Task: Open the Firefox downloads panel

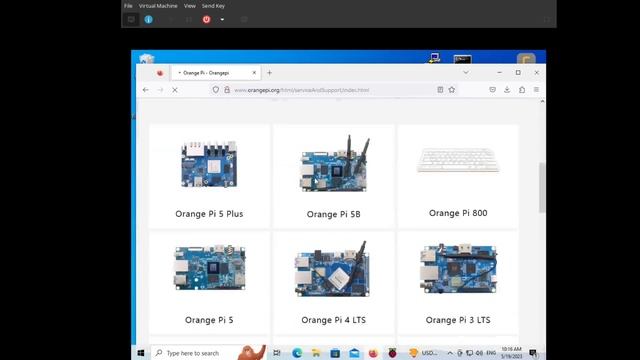Action: pyautogui.click(x=507, y=90)
